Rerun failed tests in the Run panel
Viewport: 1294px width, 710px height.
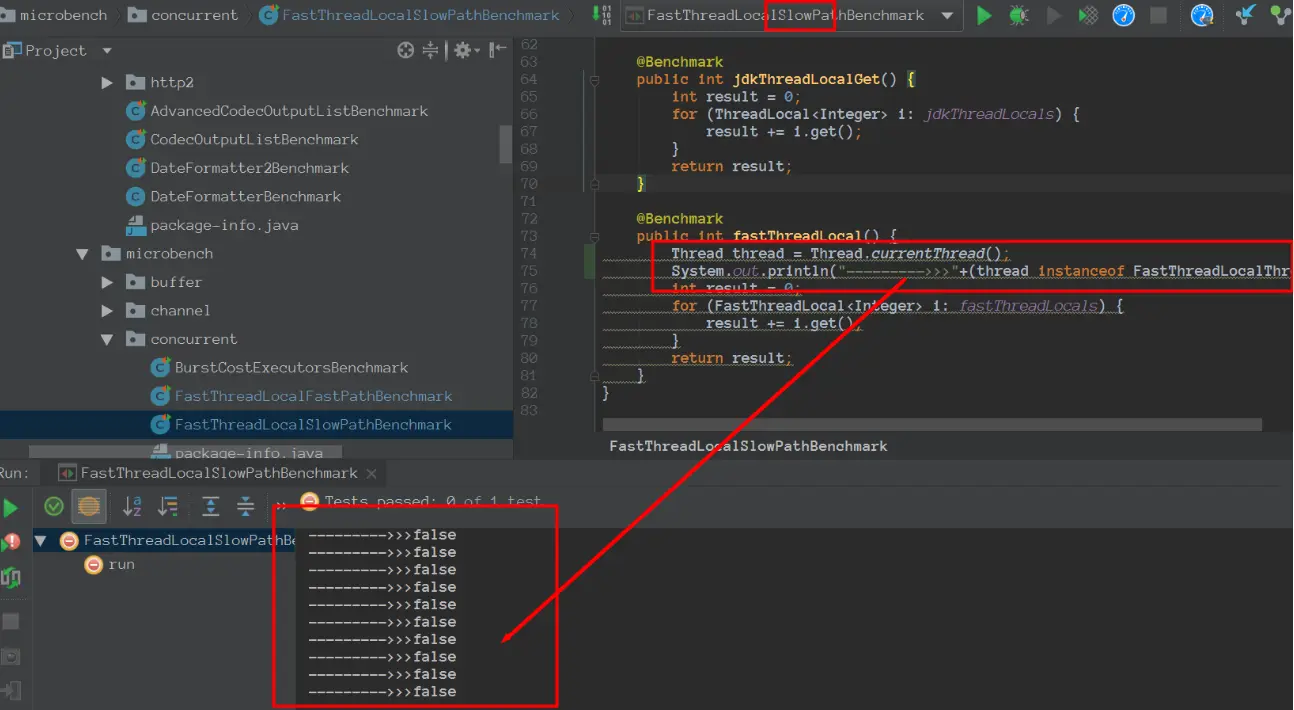[10, 542]
